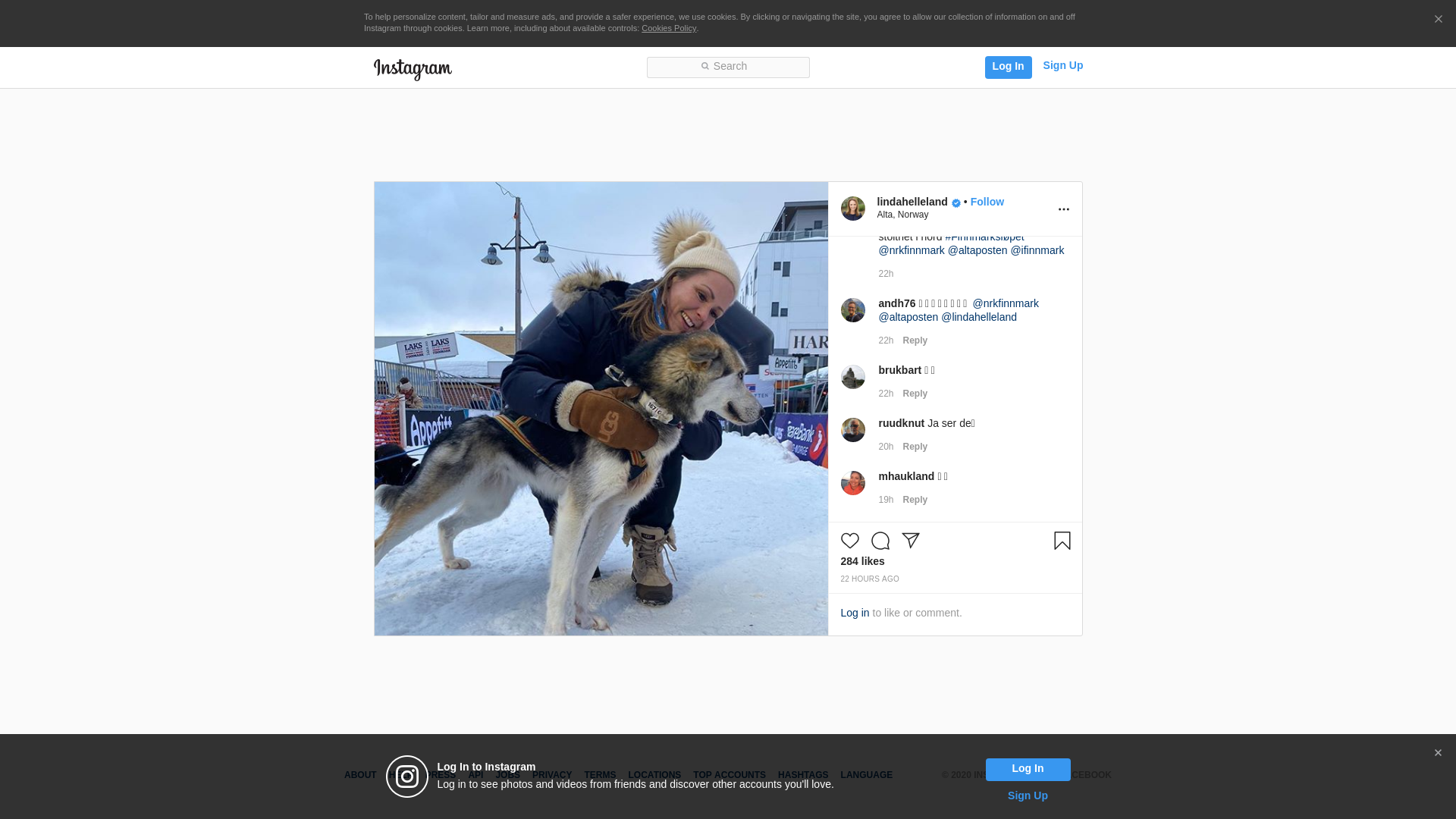Click the 22 HOURS AGO timestamp
This screenshot has width=1456, height=819.
click(x=870, y=579)
